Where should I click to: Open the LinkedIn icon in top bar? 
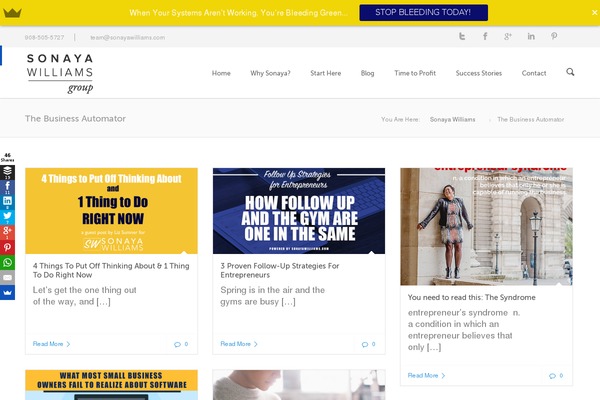click(531, 36)
